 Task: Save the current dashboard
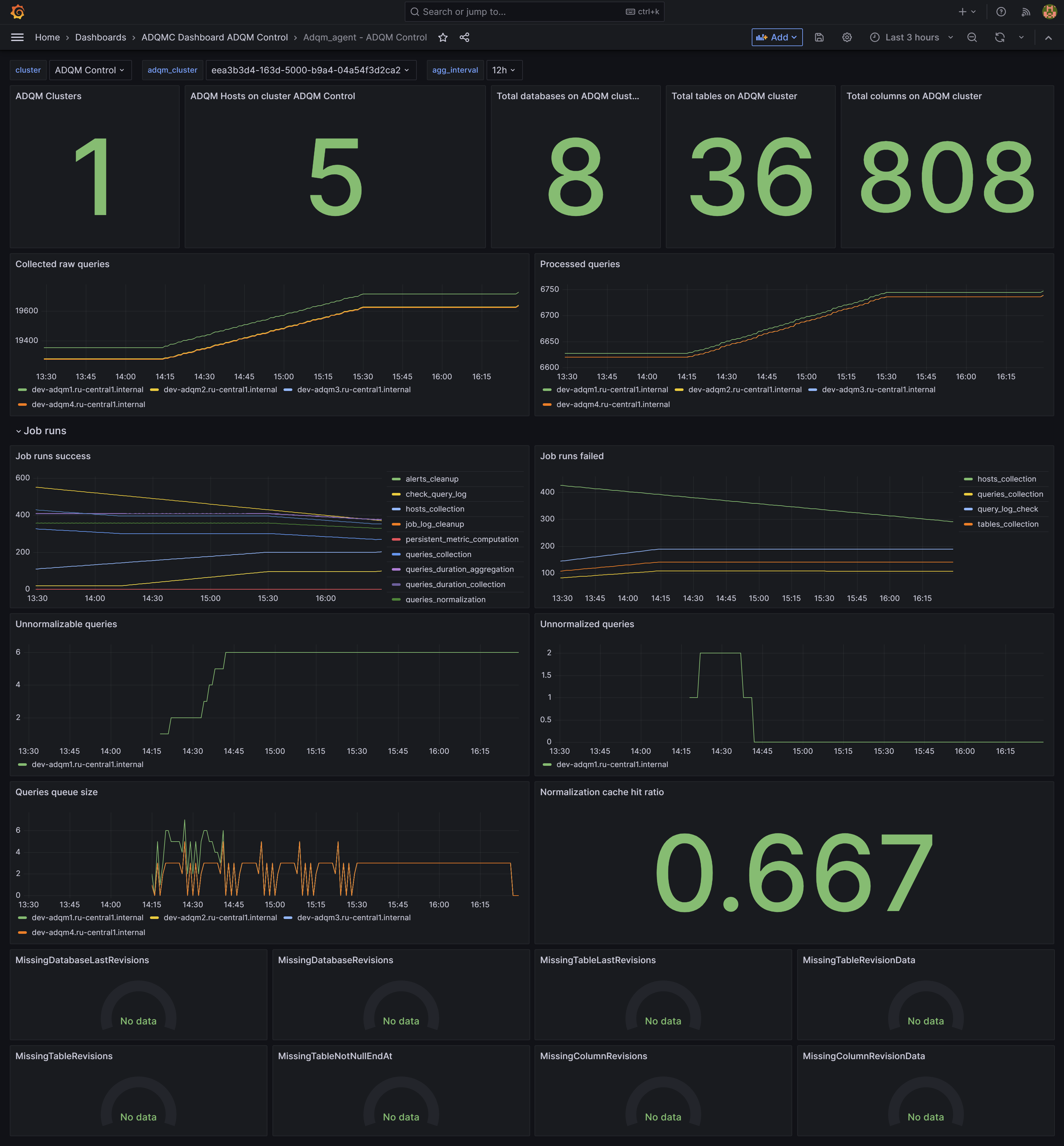coord(819,37)
